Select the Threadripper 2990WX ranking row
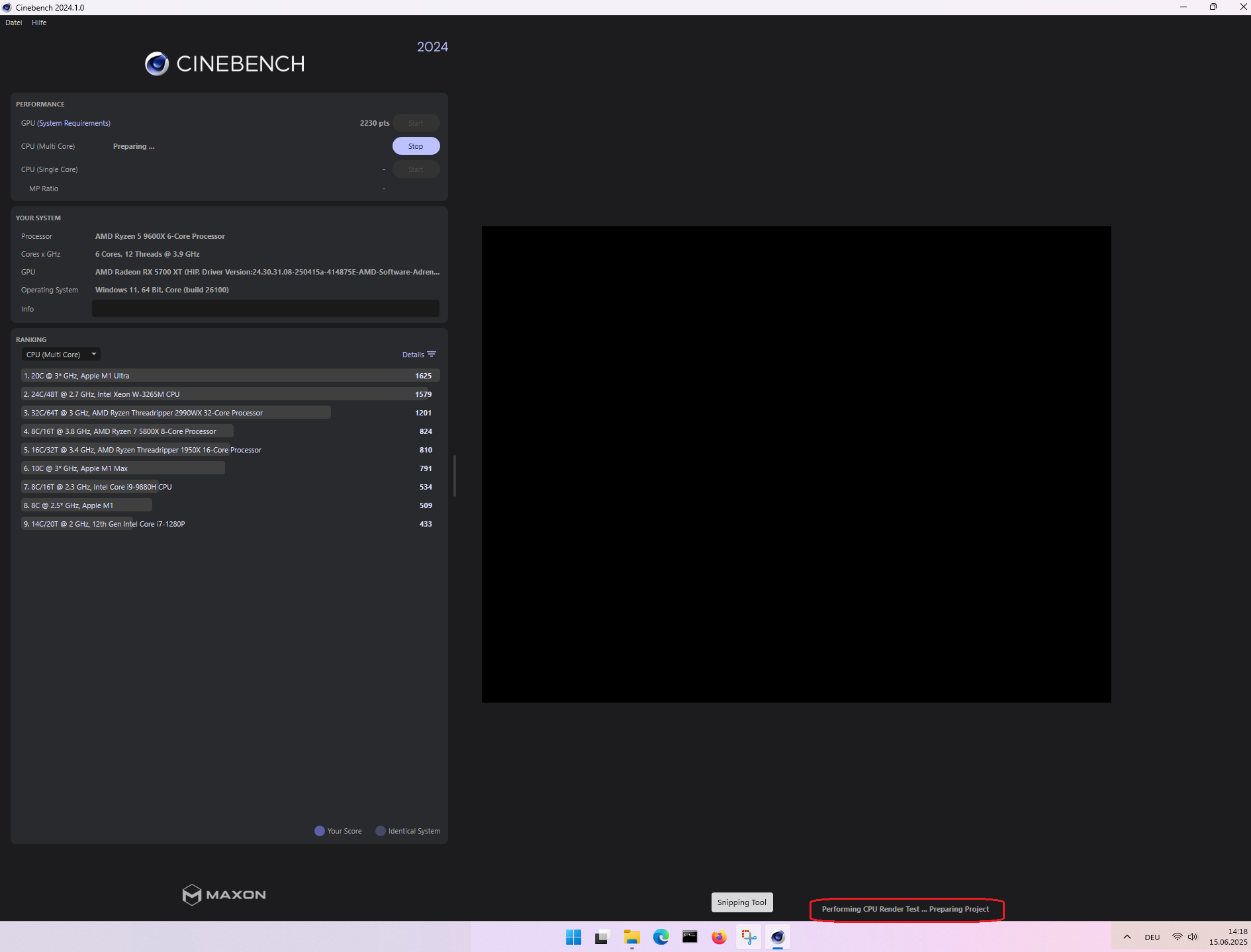The height and width of the screenshot is (952, 1251). point(230,413)
